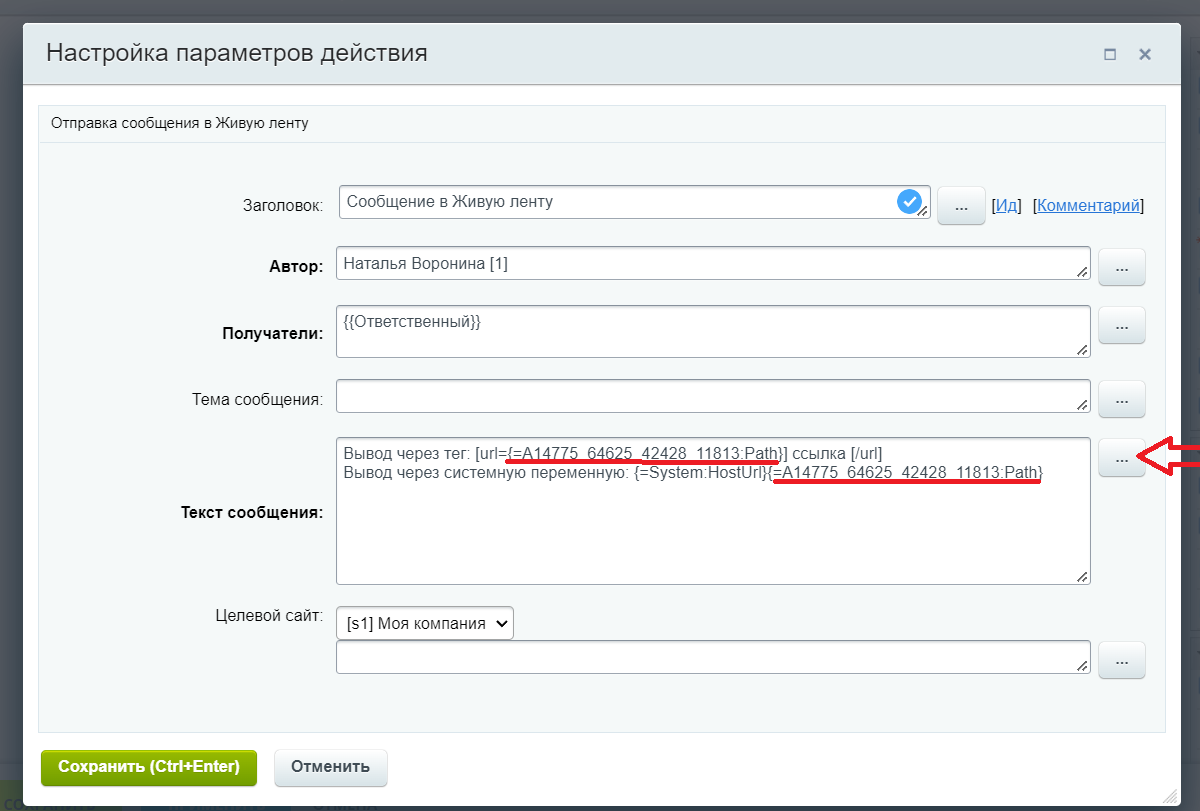The height and width of the screenshot is (811, 1200).
Task: Open value picker next to Заголовок field
Action: pos(961,206)
